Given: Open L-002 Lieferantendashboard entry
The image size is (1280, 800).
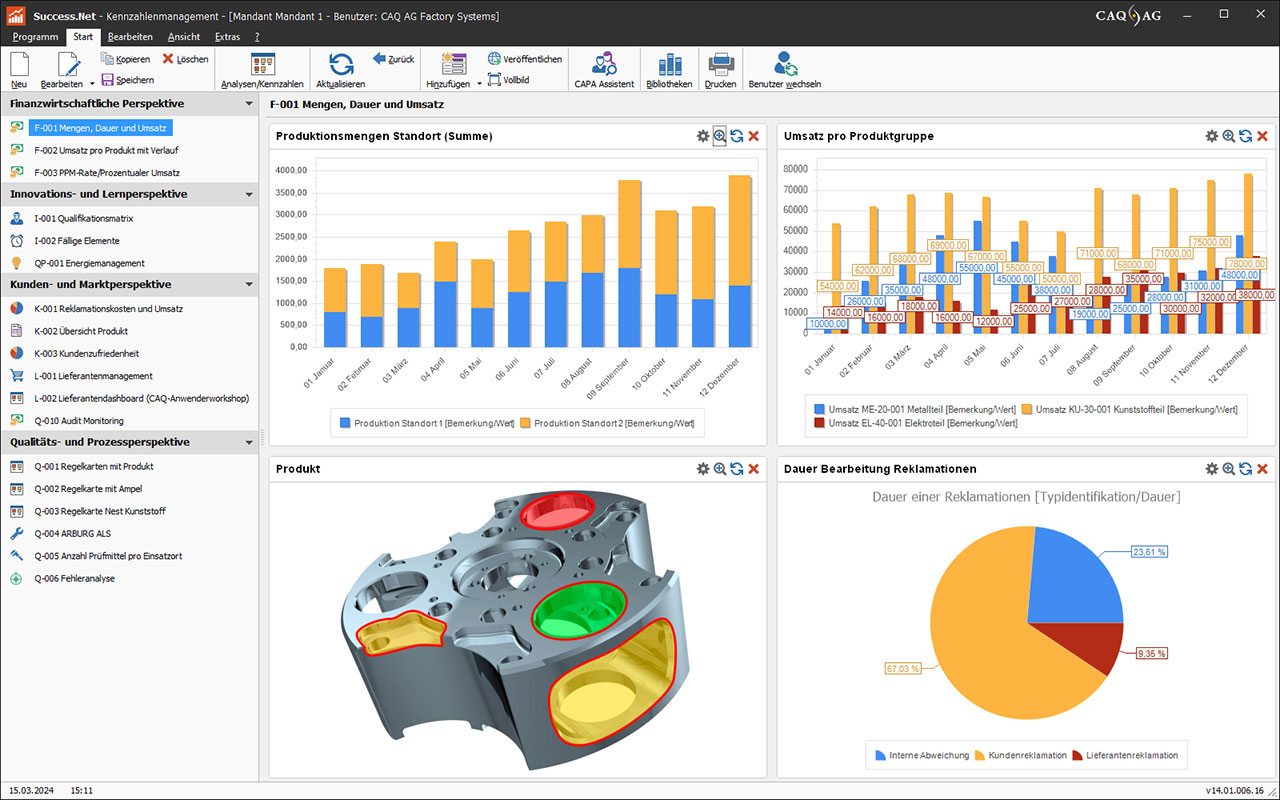Looking at the screenshot, I should coord(141,398).
